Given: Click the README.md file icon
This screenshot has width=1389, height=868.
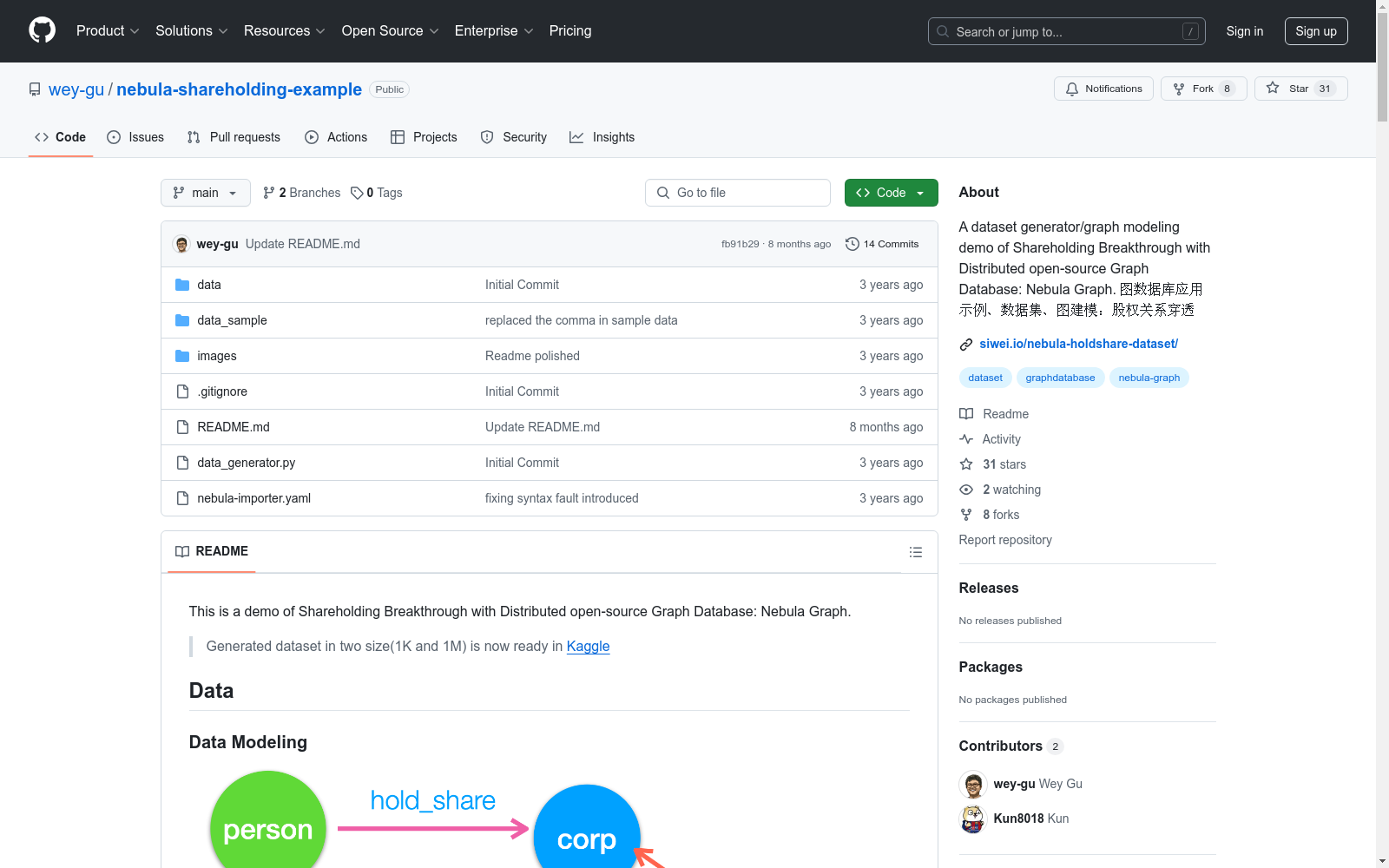Looking at the screenshot, I should click(182, 427).
